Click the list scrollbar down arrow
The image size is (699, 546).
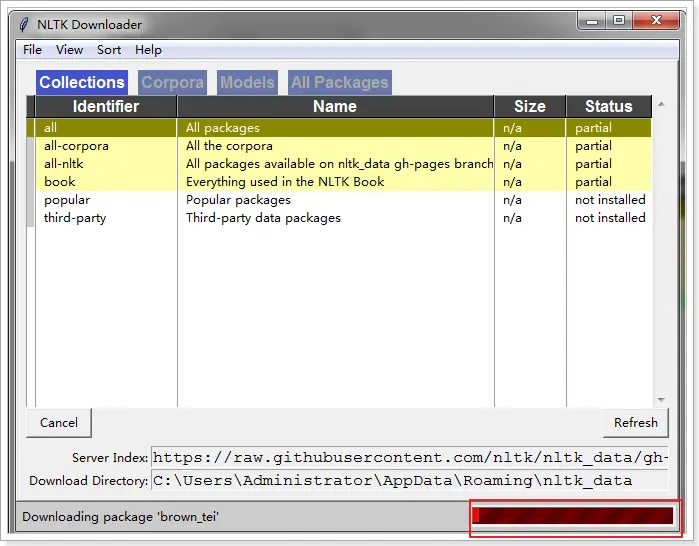[662, 400]
